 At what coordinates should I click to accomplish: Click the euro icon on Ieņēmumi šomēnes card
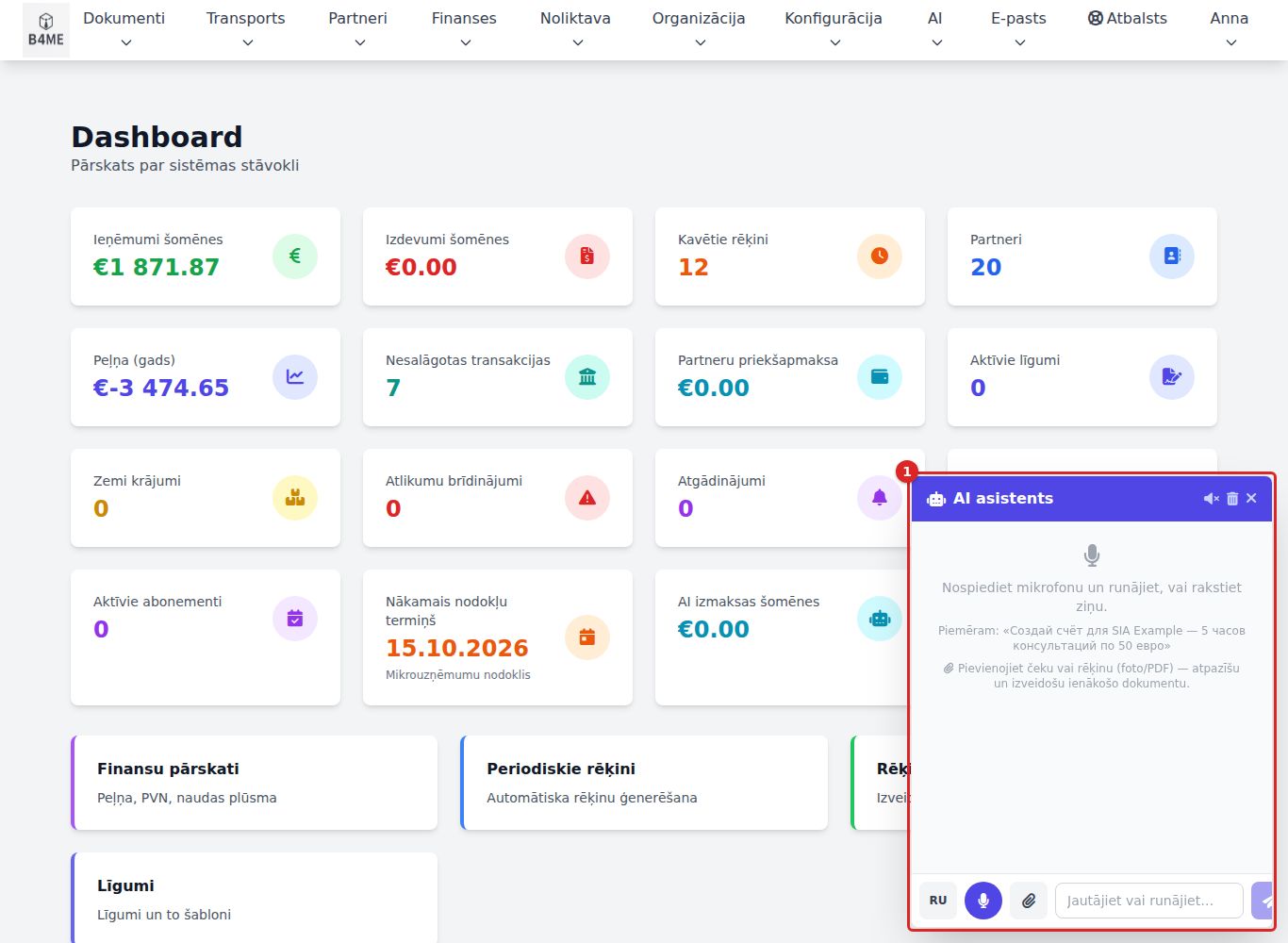[295, 256]
